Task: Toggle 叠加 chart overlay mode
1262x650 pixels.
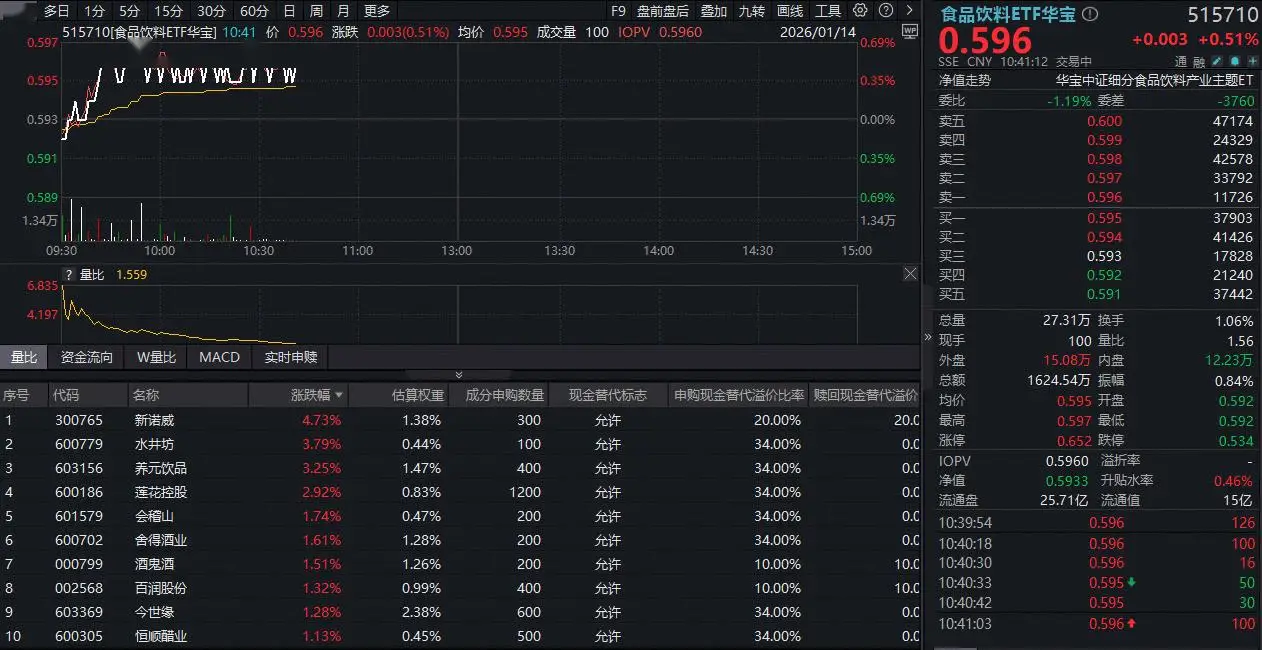Action: point(712,11)
